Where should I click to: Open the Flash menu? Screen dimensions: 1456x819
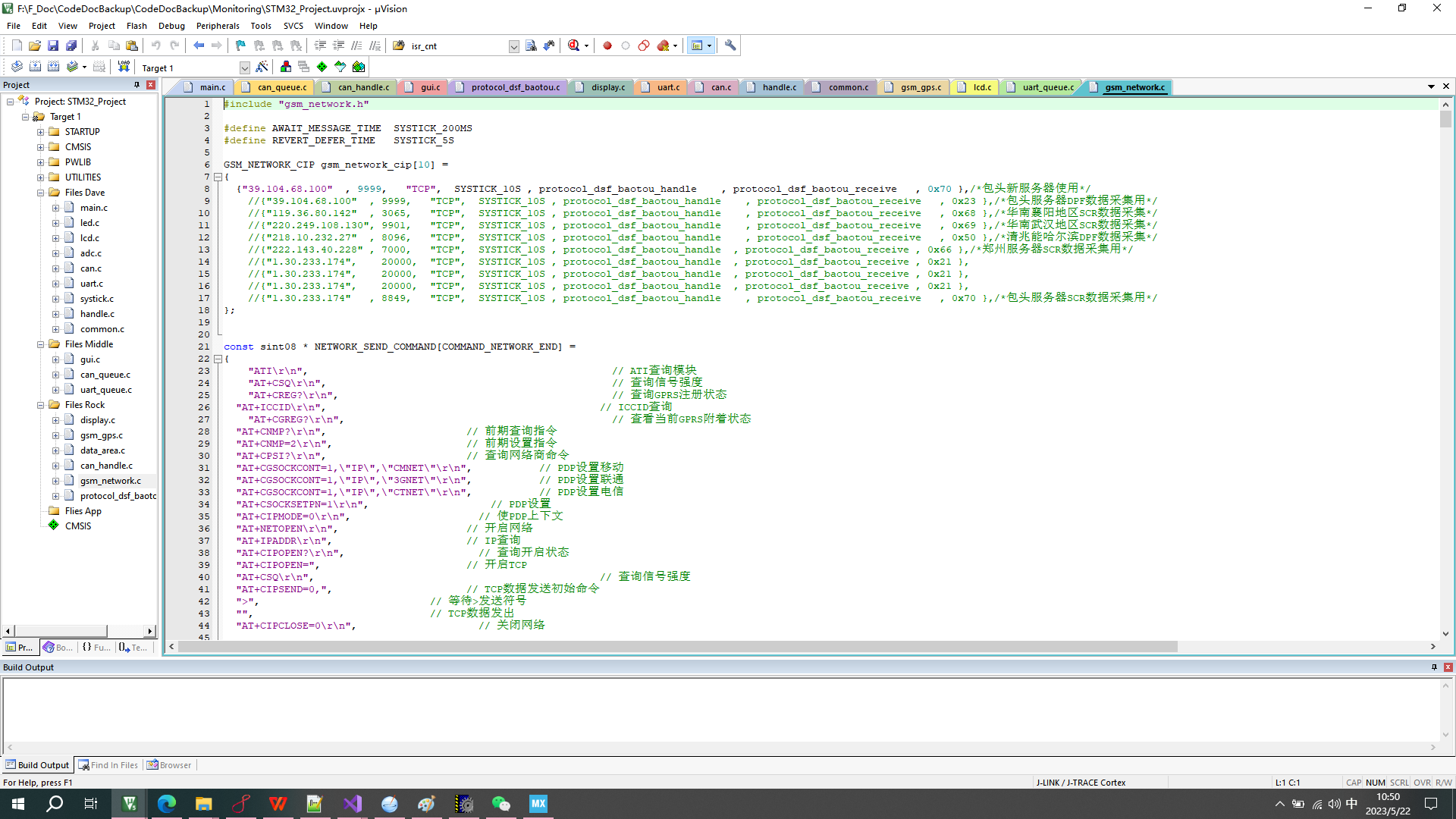coord(136,26)
